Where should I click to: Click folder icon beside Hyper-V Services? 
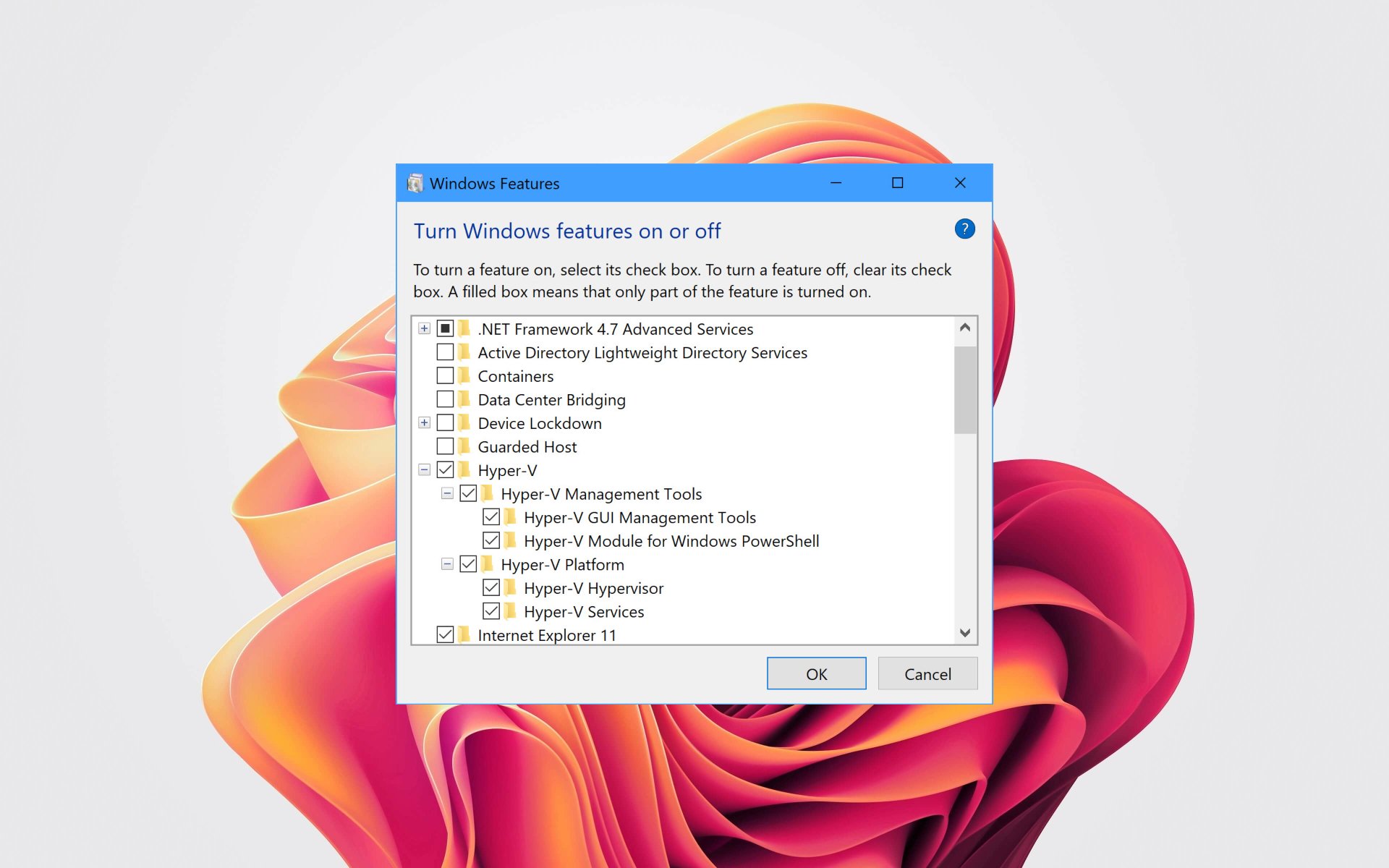(511, 611)
